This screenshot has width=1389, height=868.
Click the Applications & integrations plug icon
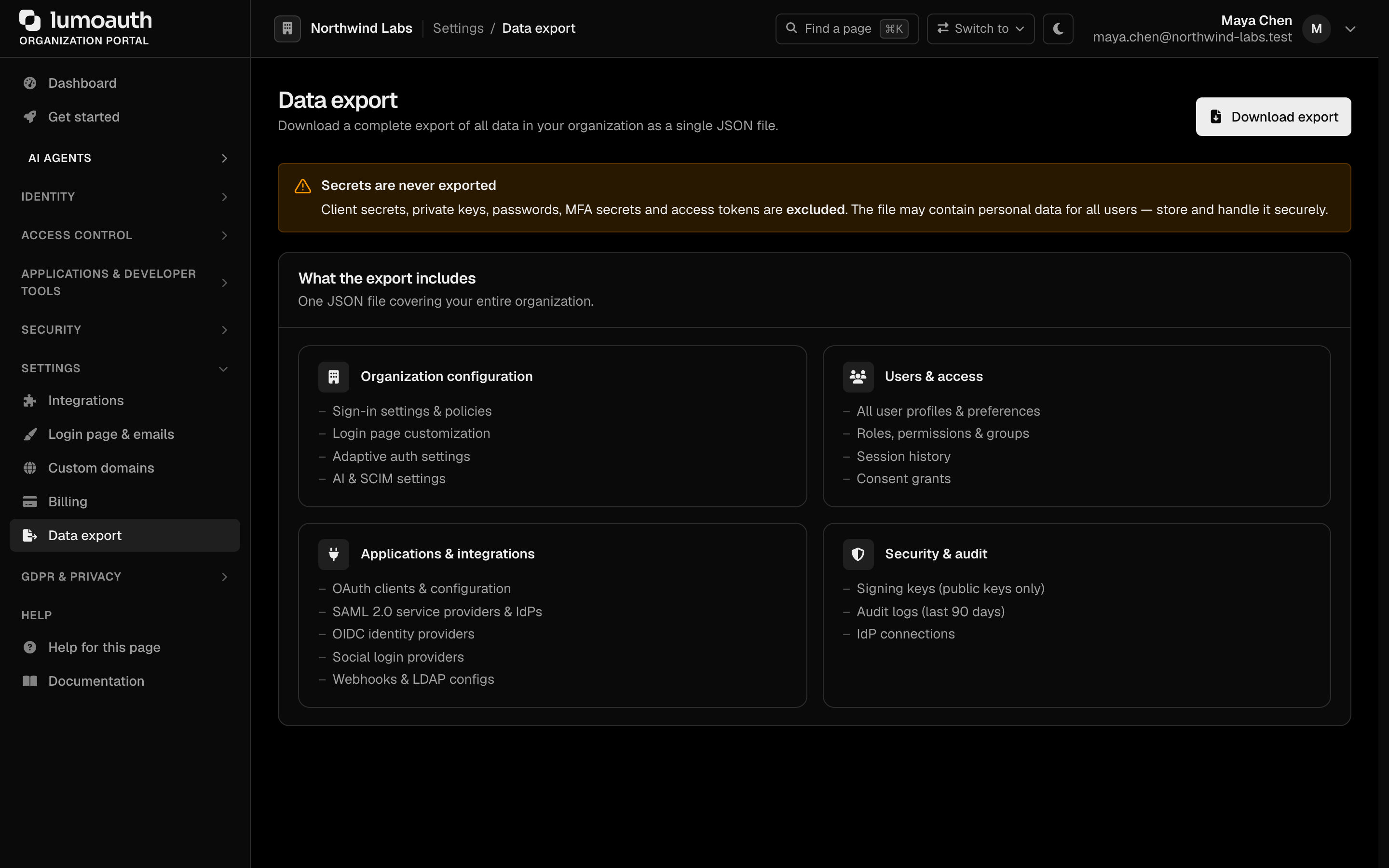point(333,554)
